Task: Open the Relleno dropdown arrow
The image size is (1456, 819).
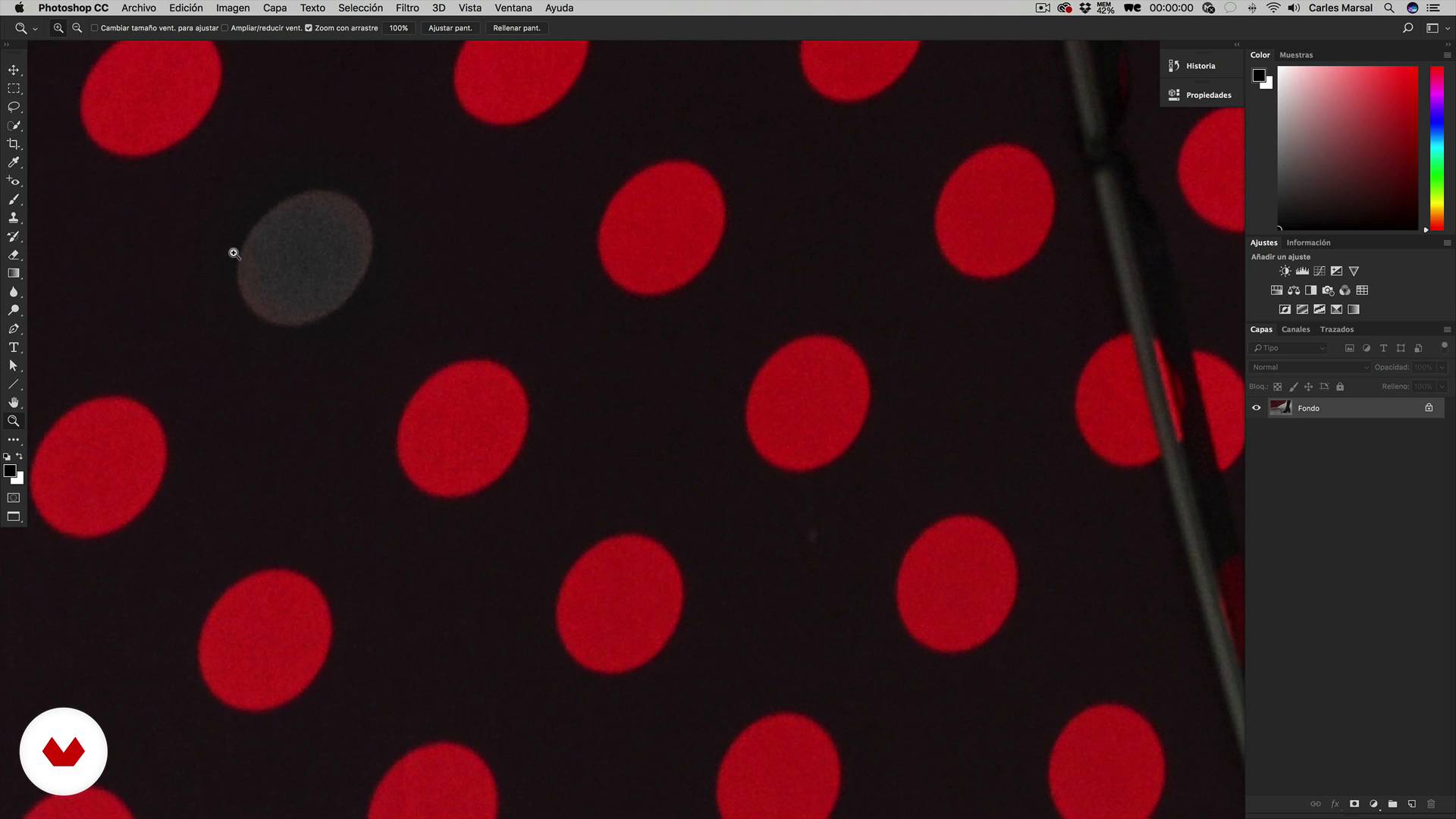Action: click(x=1442, y=387)
